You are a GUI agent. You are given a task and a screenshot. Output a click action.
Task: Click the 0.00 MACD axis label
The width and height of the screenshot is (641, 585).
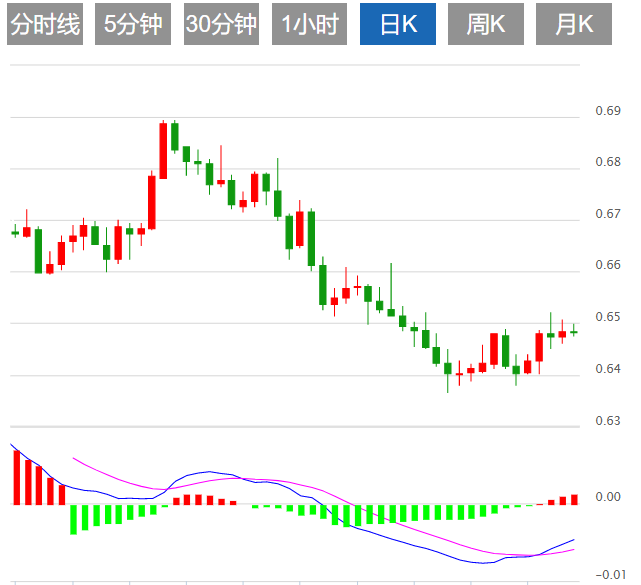608,497
